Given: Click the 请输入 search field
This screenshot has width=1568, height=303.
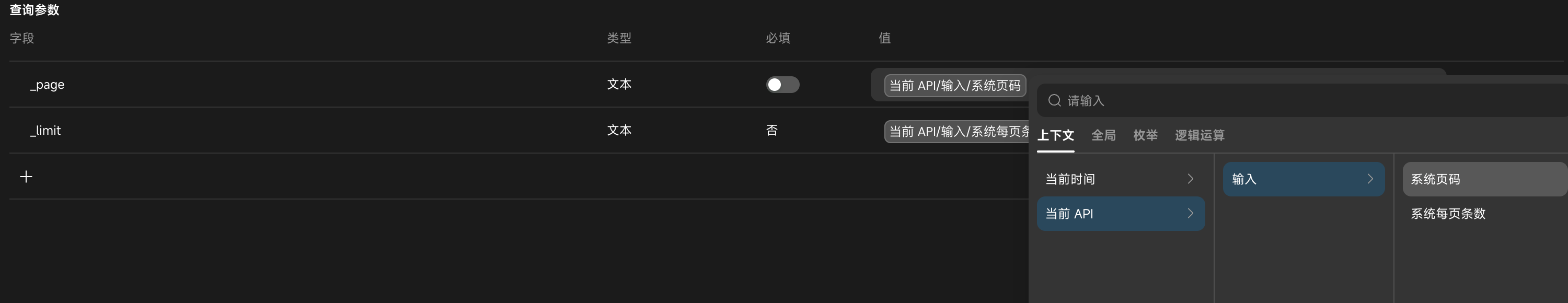Looking at the screenshot, I should [x=1302, y=100].
